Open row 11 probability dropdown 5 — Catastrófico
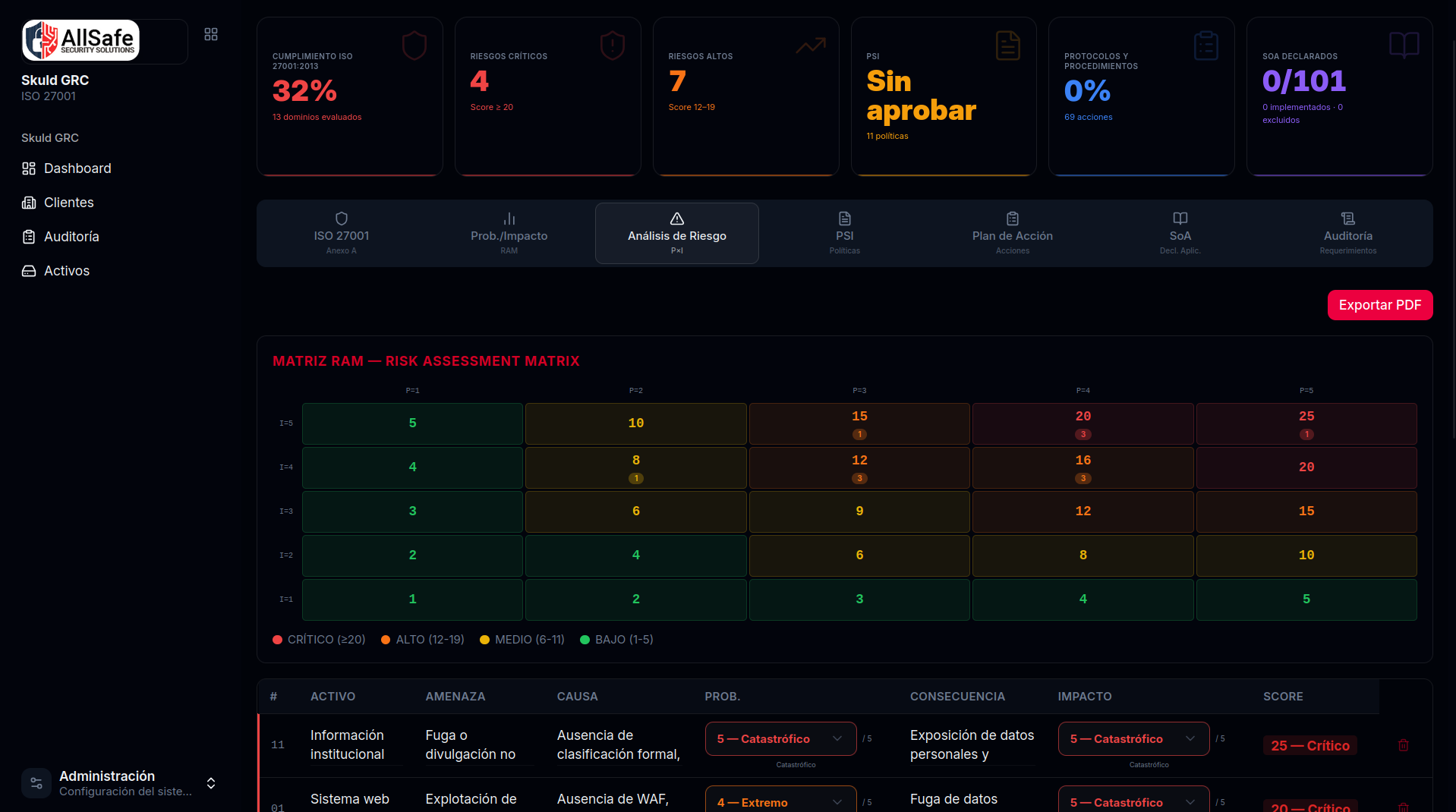The width and height of the screenshot is (1456, 812). [x=780, y=739]
